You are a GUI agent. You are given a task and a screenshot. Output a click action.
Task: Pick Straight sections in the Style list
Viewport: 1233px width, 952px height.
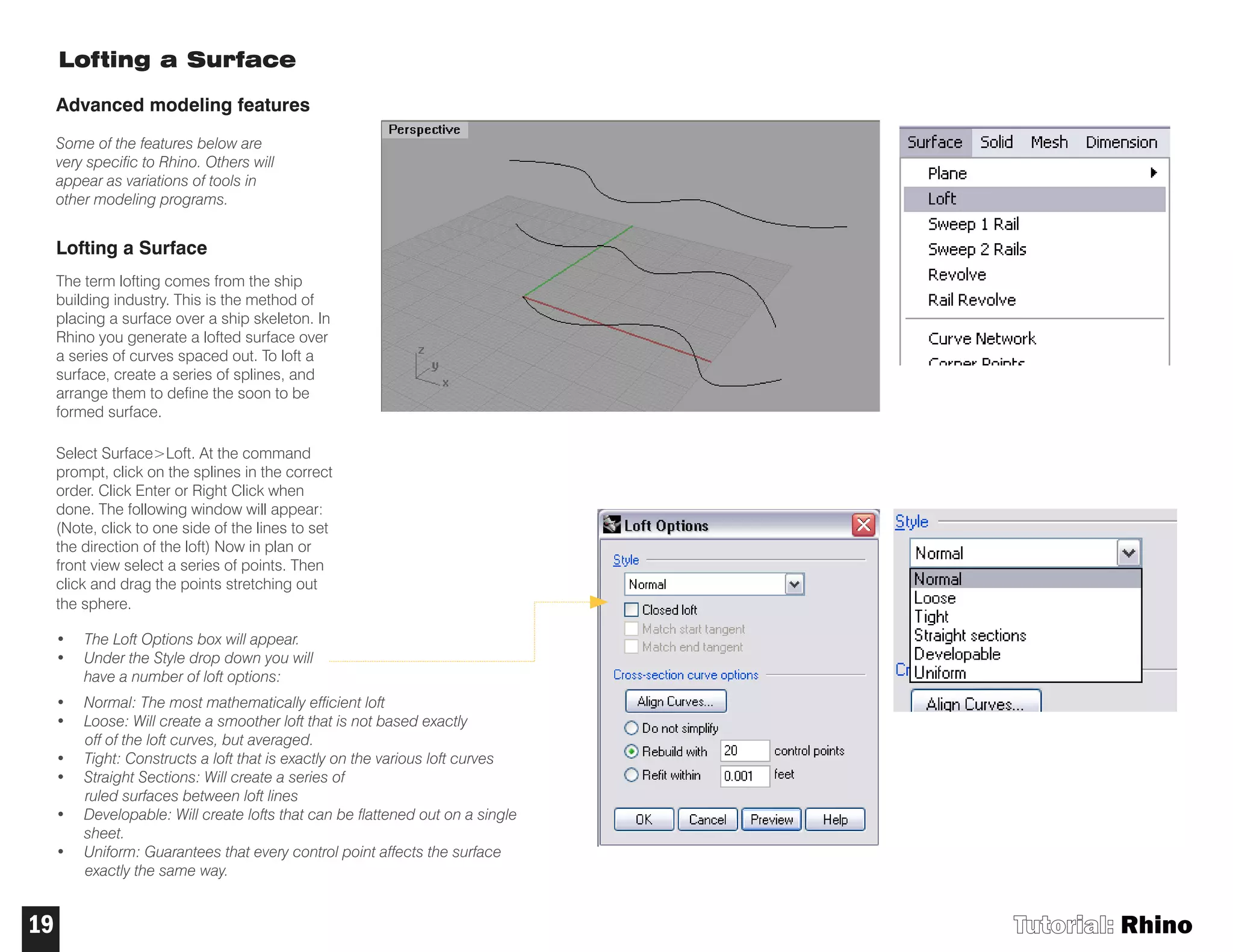point(1026,635)
